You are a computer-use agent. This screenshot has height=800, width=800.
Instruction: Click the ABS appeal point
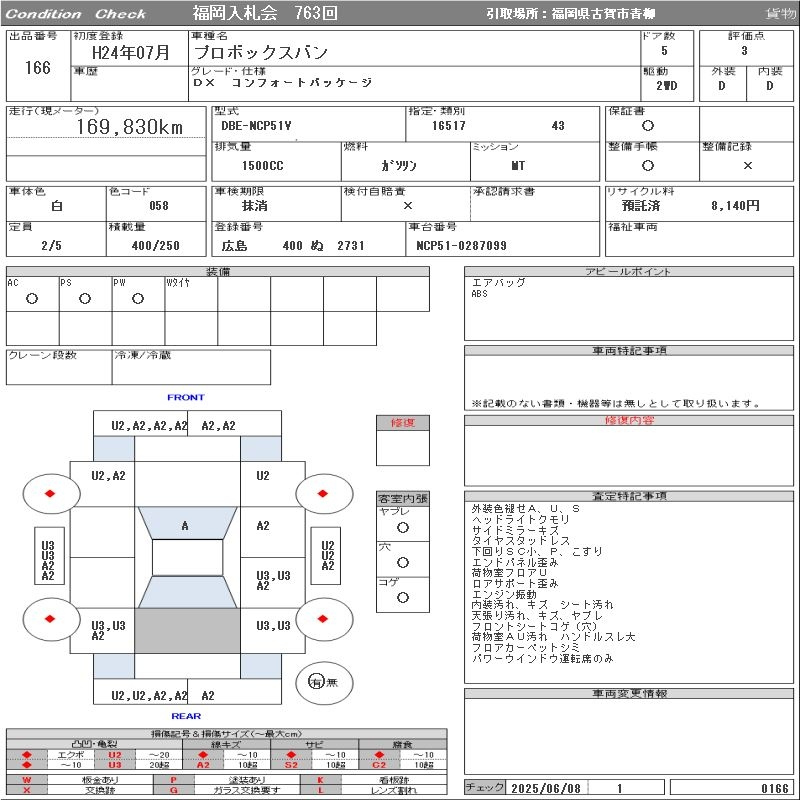click(480, 293)
